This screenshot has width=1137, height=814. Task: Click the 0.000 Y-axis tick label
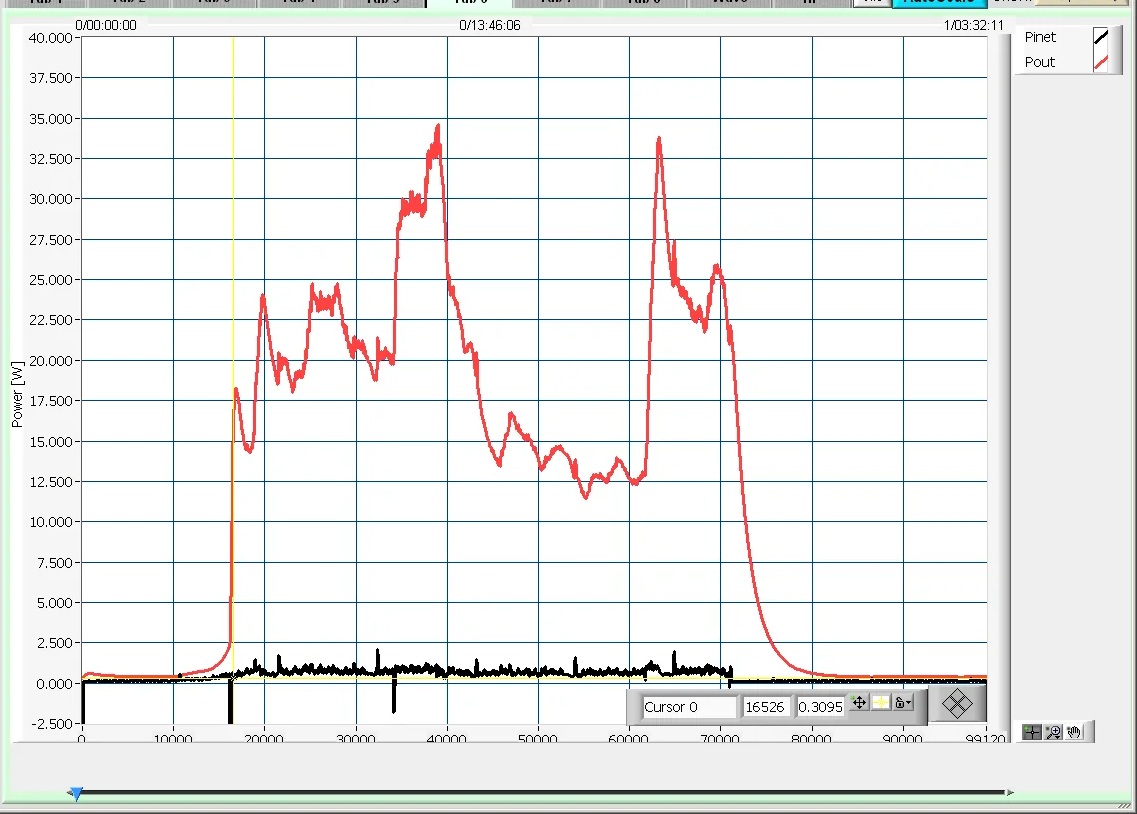(54, 684)
